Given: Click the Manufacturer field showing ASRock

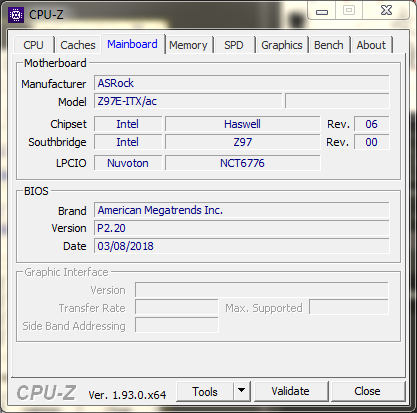Looking at the screenshot, I should tap(242, 83).
